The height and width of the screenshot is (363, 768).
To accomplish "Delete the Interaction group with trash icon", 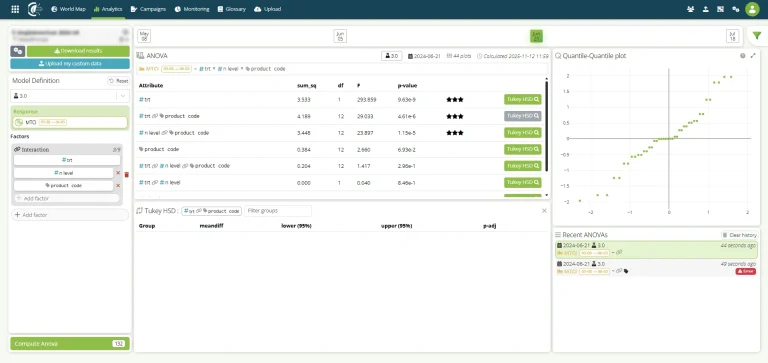I will [x=126, y=174].
